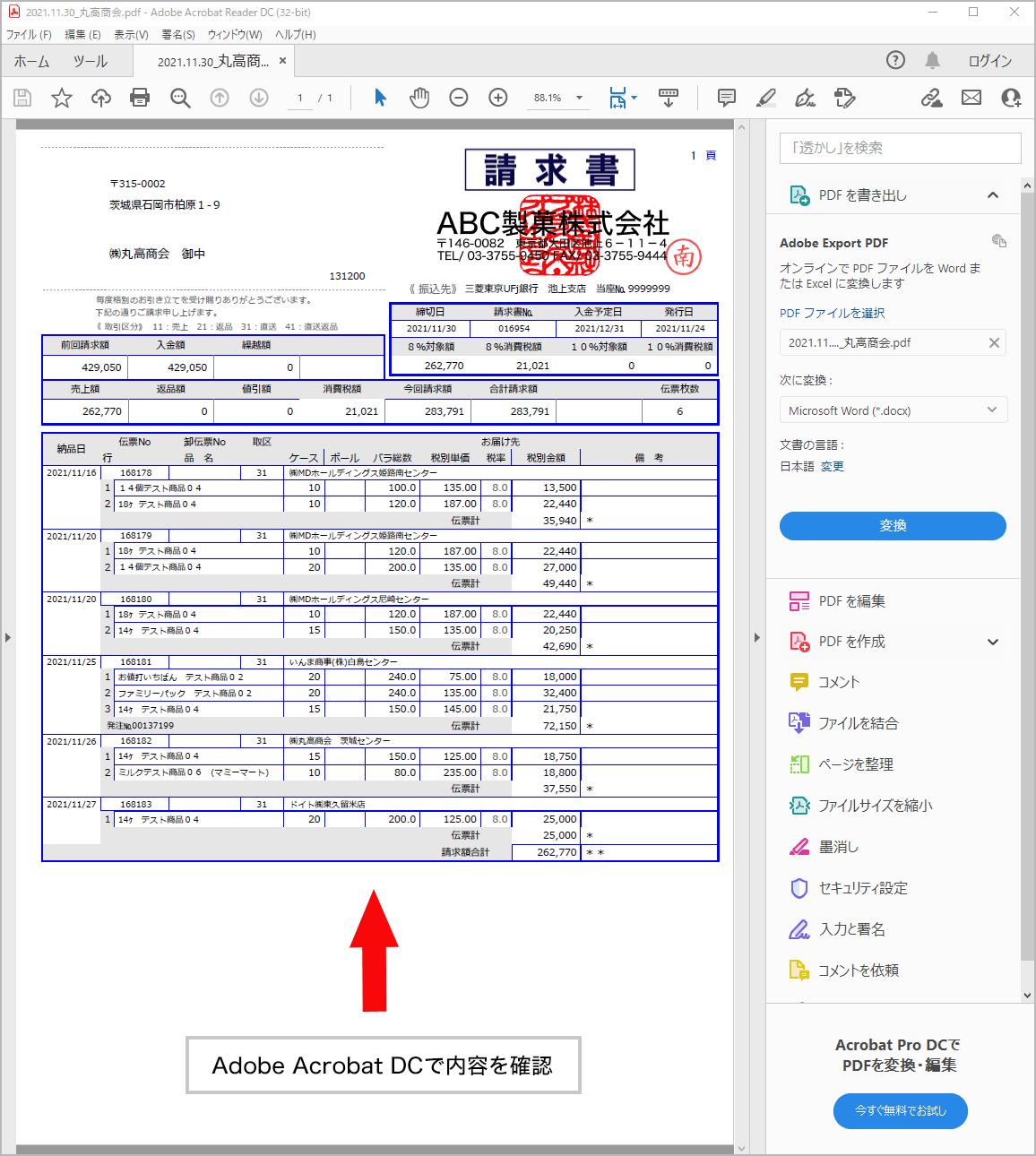Click the tools pane scroll down arrow

[1027, 996]
